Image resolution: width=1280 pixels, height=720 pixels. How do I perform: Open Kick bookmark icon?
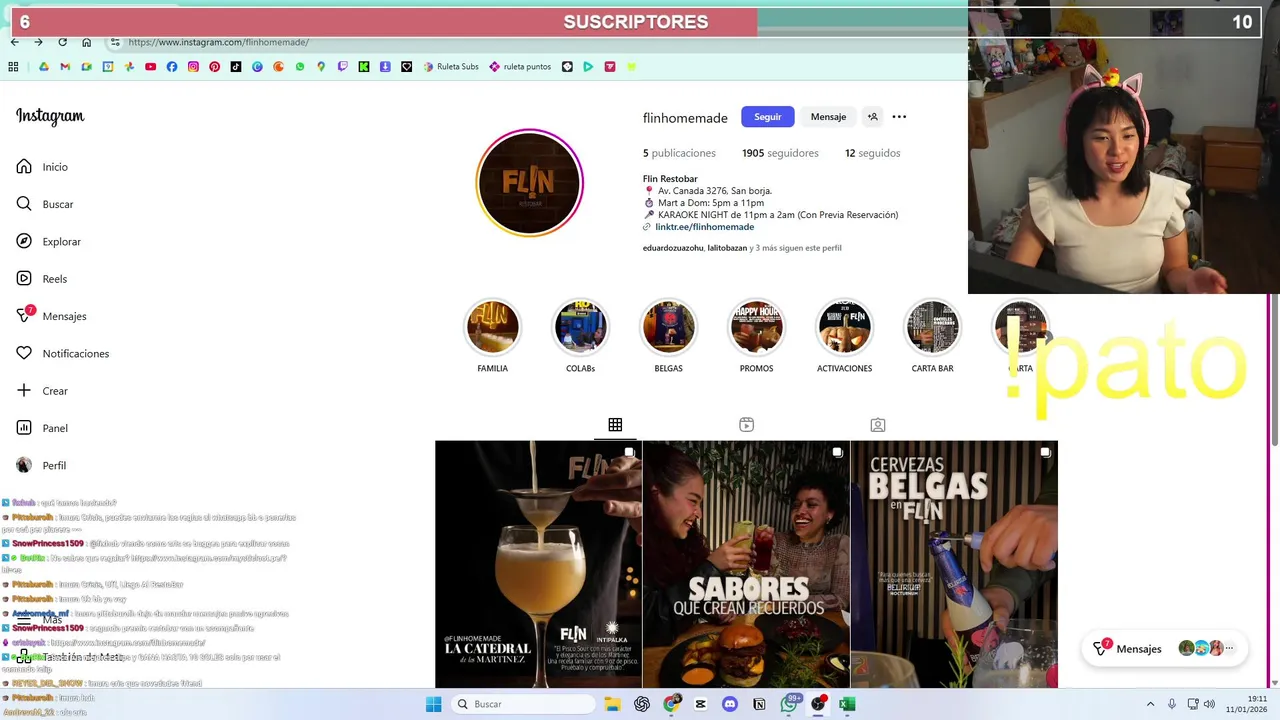pos(364,67)
